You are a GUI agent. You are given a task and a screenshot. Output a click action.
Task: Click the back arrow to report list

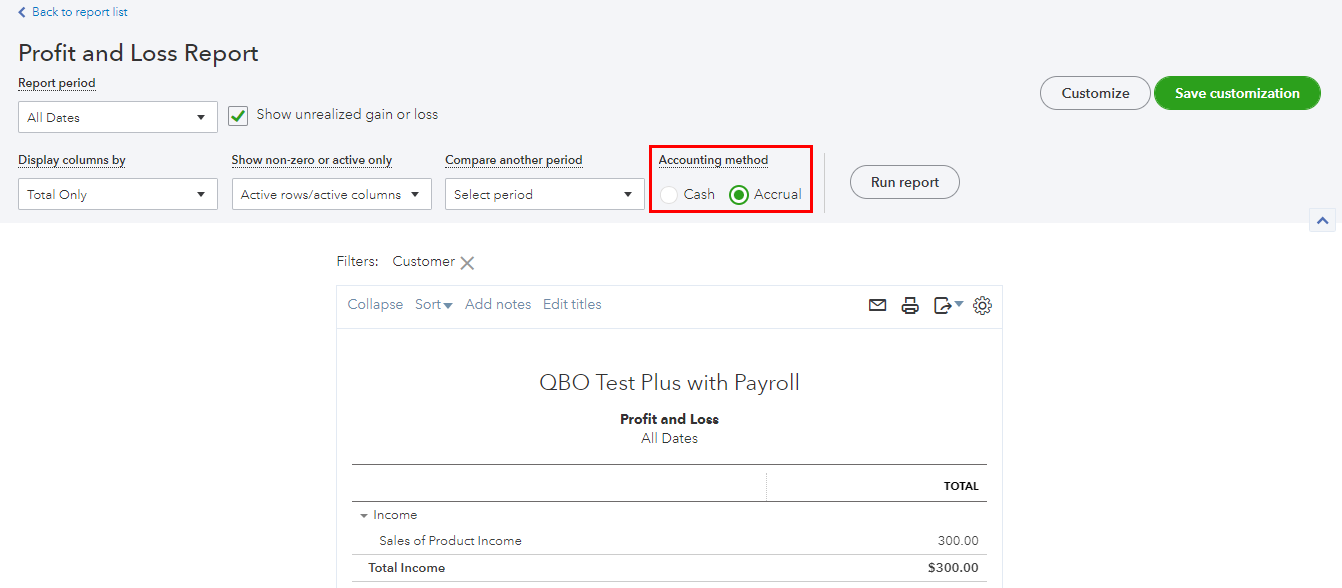[x=22, y=13]
